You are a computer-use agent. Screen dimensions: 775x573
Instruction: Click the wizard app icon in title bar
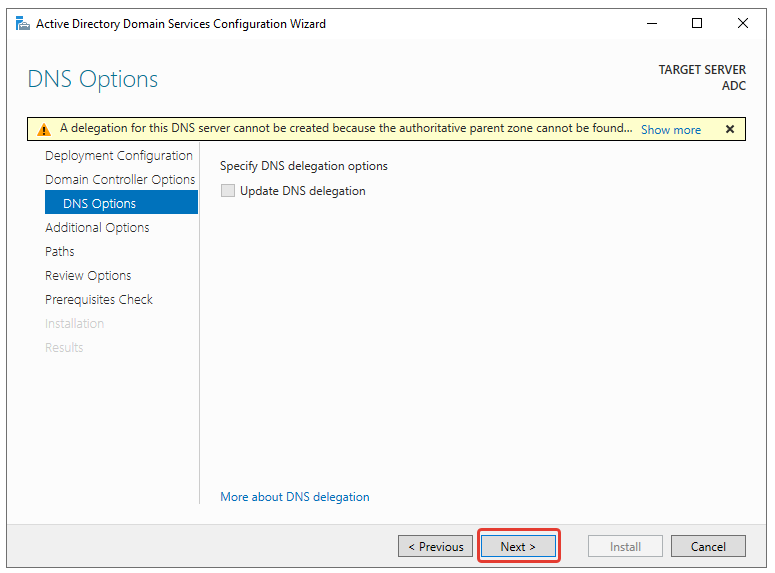tap(22, 23)
